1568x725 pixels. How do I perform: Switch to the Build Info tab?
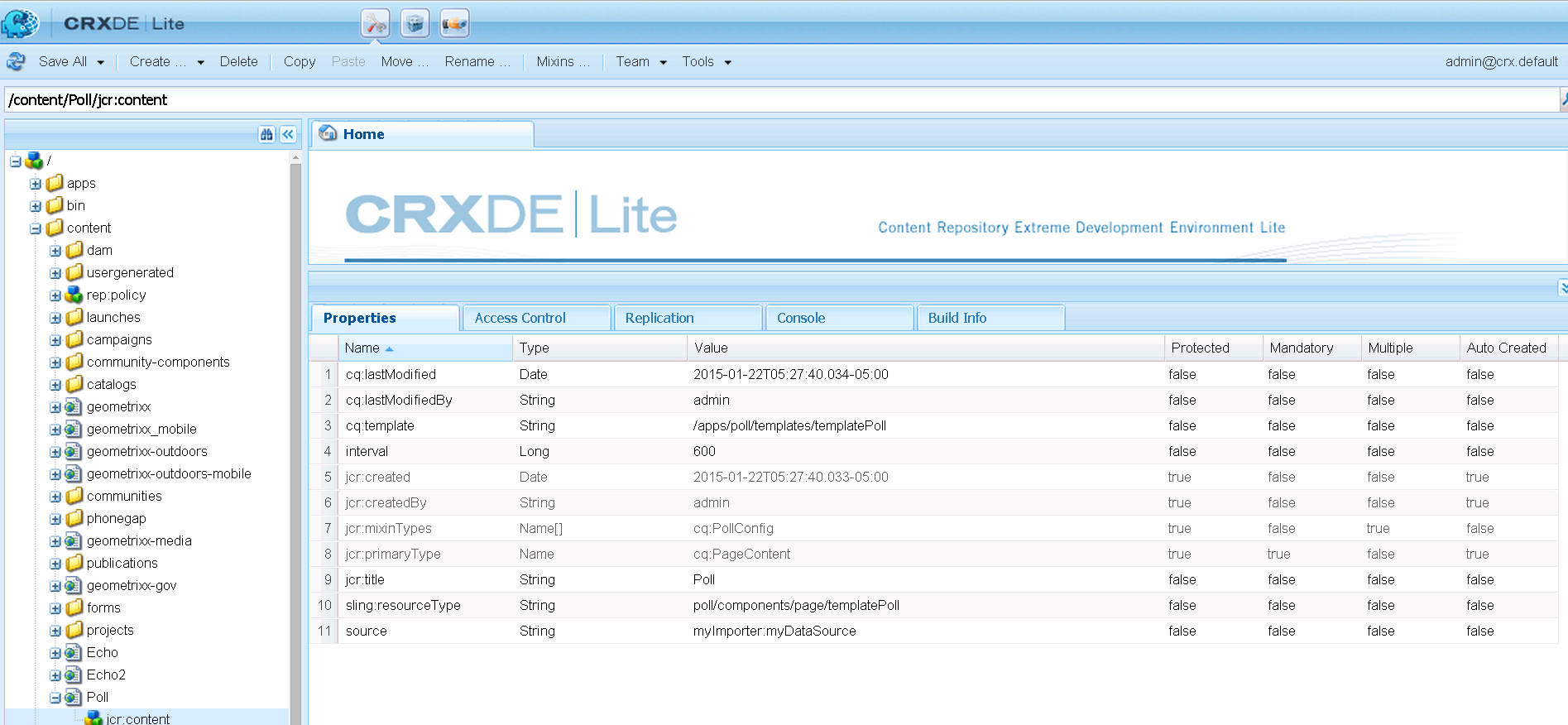click(991, 318)
